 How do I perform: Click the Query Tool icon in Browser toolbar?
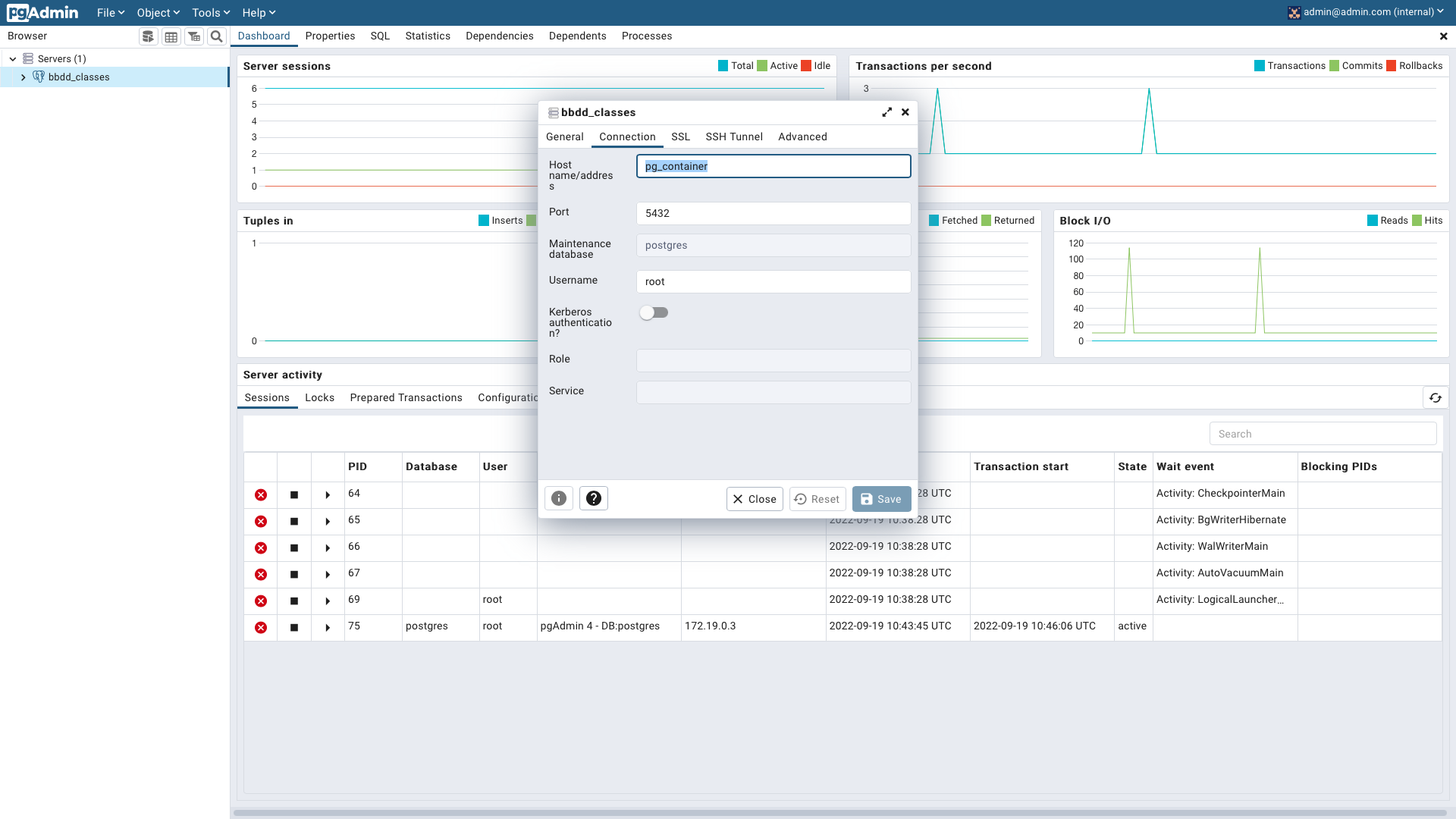click(149, 36)
